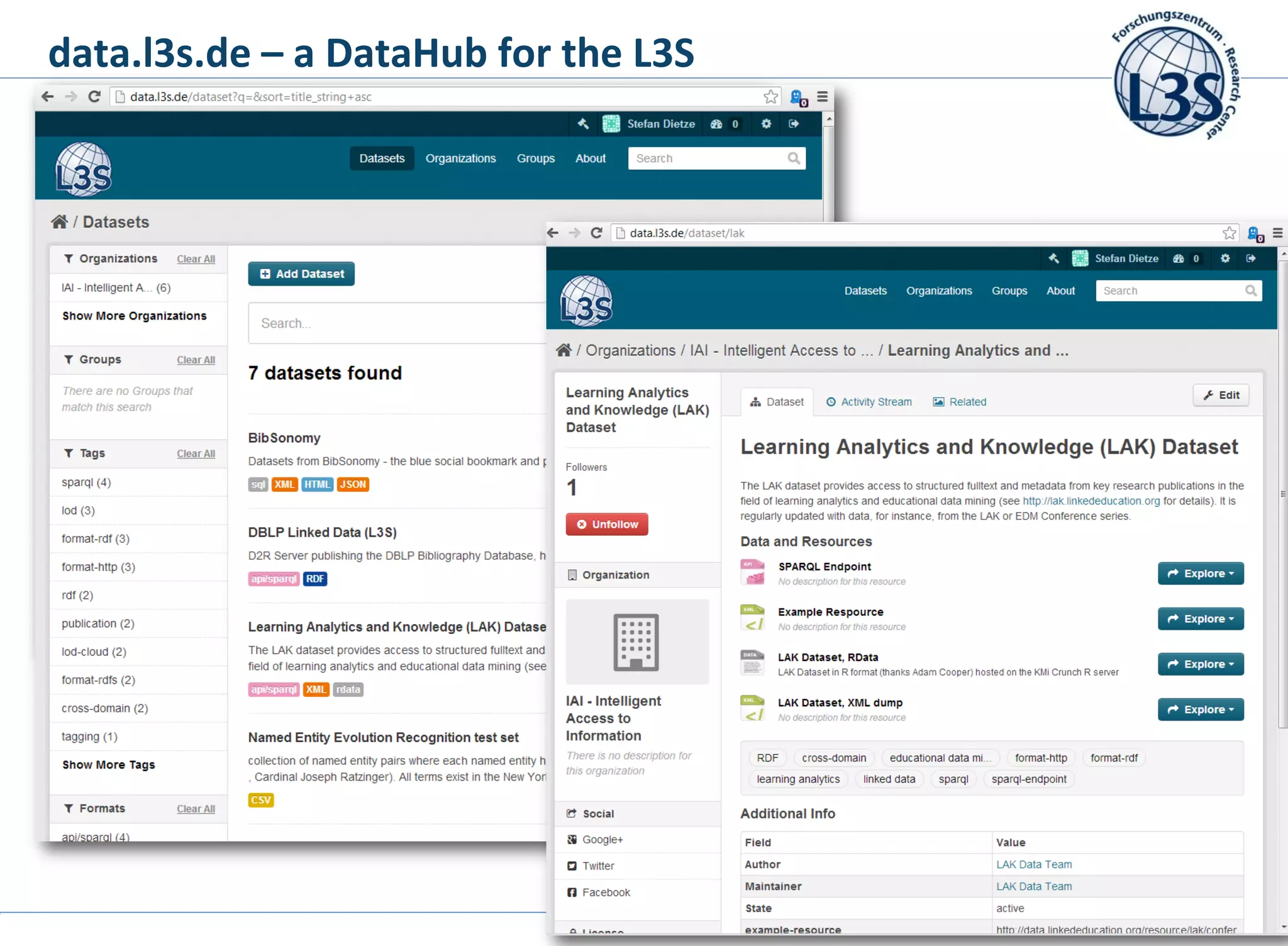Open Explore dropdown for LAK Dataset, XML dump
1288x946 pixels.
point(1201,709)
